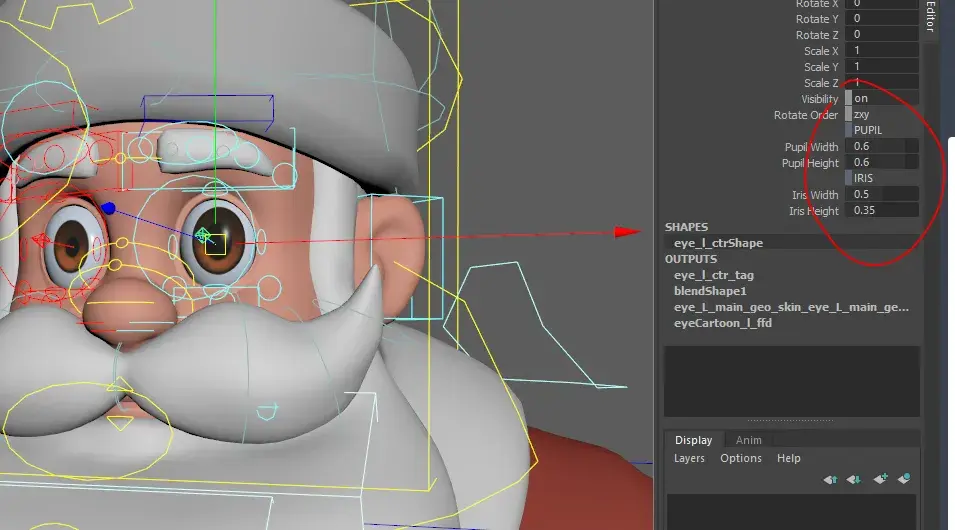Open the Rotate Order zxy dropdown
The image size is (955, 530).
click(882, 115)
